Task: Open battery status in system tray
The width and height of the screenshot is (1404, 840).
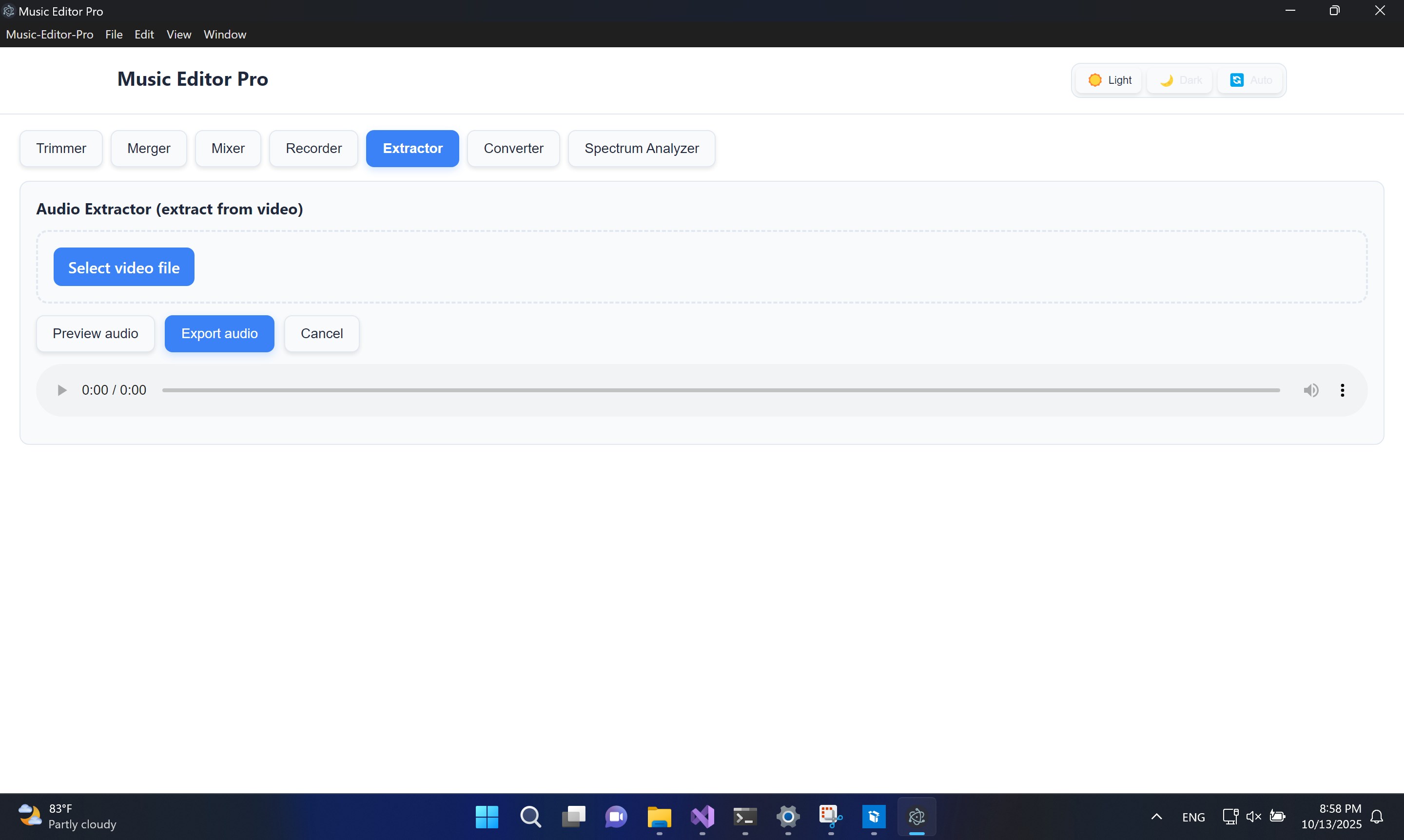Action: (1277, 816)
